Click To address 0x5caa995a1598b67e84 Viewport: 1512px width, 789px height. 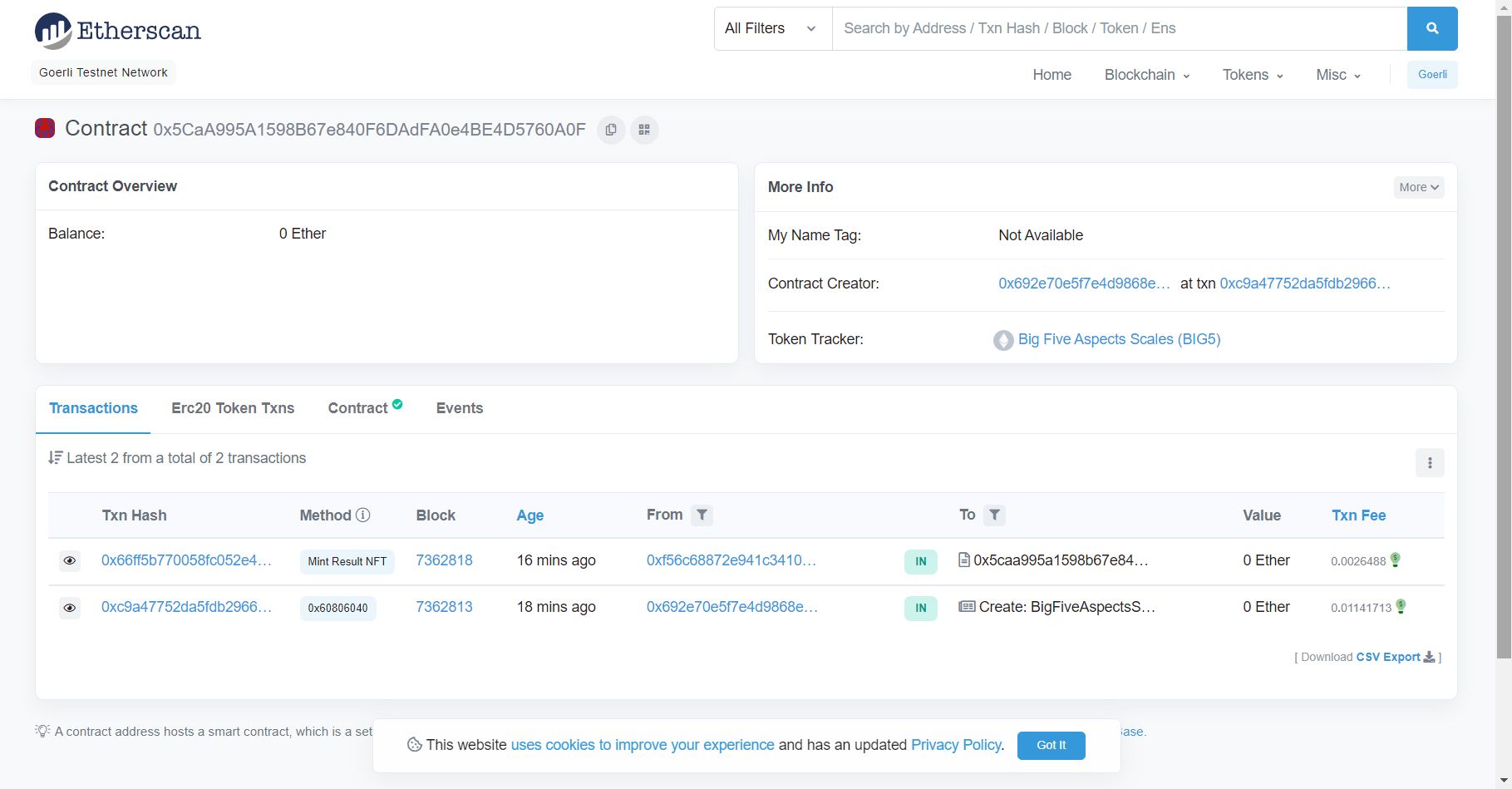click(1061, 560)
